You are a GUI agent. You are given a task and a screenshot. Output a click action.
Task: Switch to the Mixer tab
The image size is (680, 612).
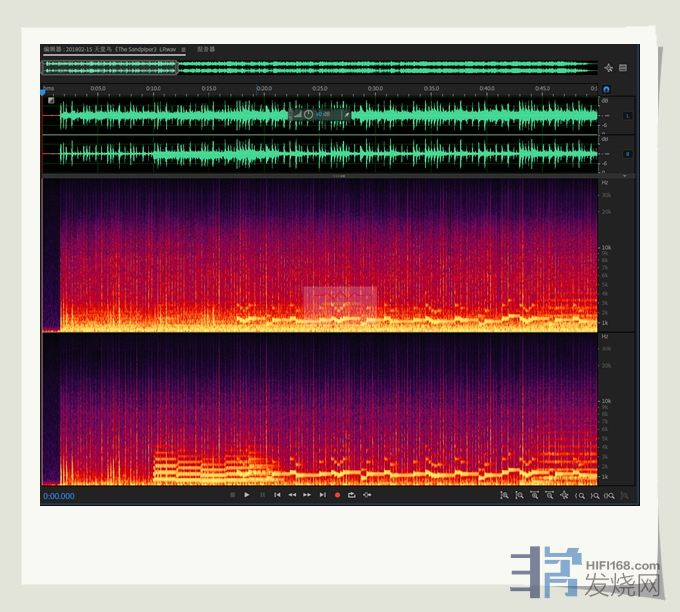point(206,49)
